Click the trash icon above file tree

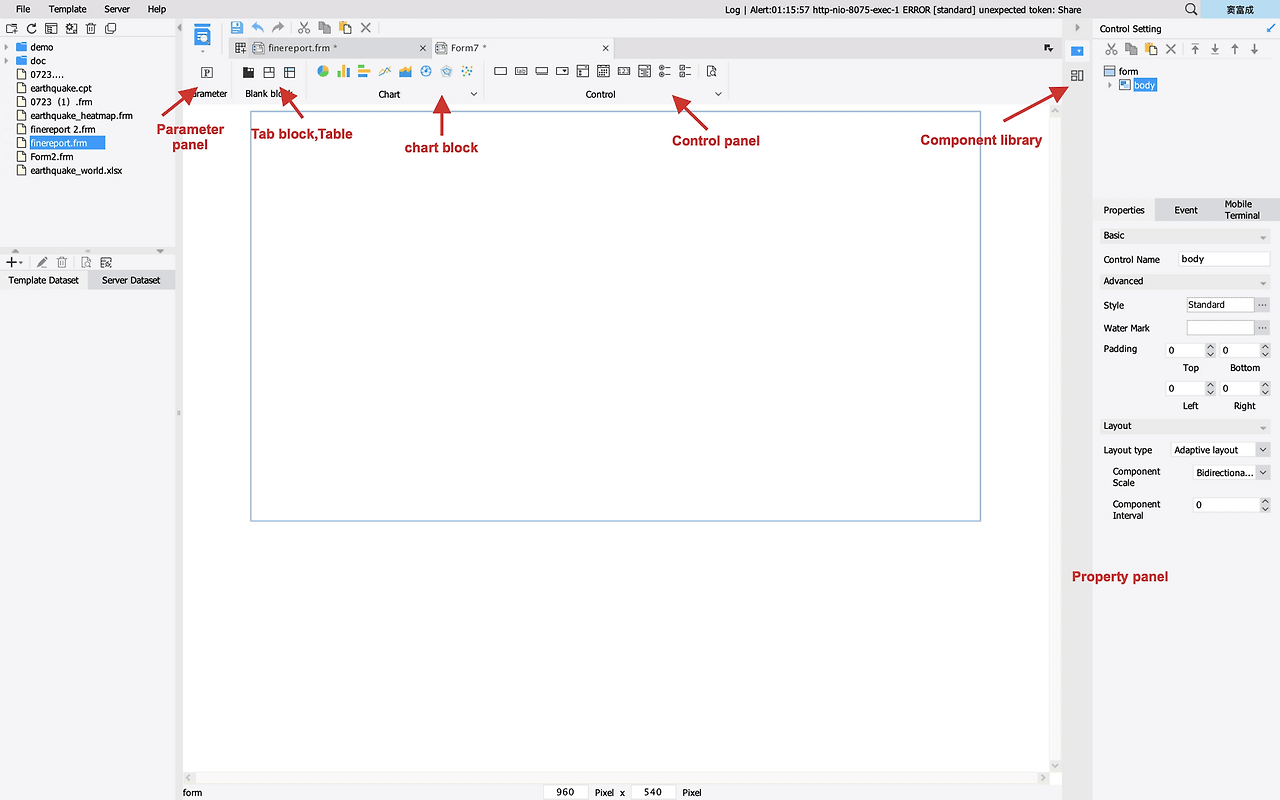point(90,29)
